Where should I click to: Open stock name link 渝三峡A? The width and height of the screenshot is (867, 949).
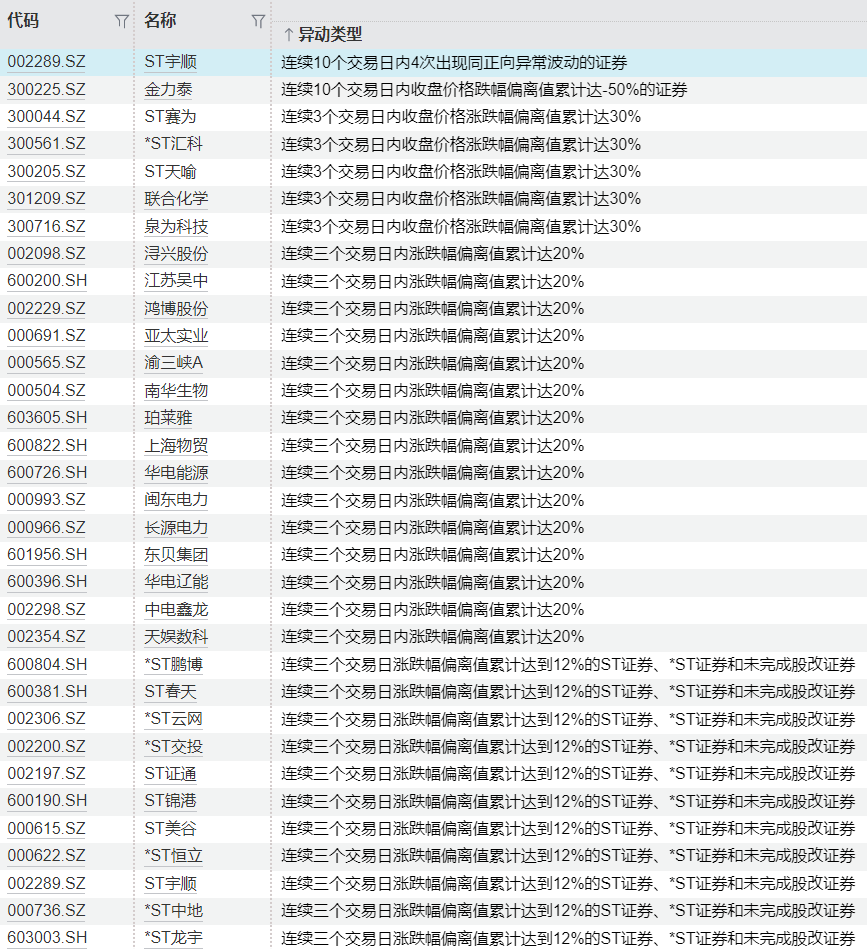tap(174, 363)
